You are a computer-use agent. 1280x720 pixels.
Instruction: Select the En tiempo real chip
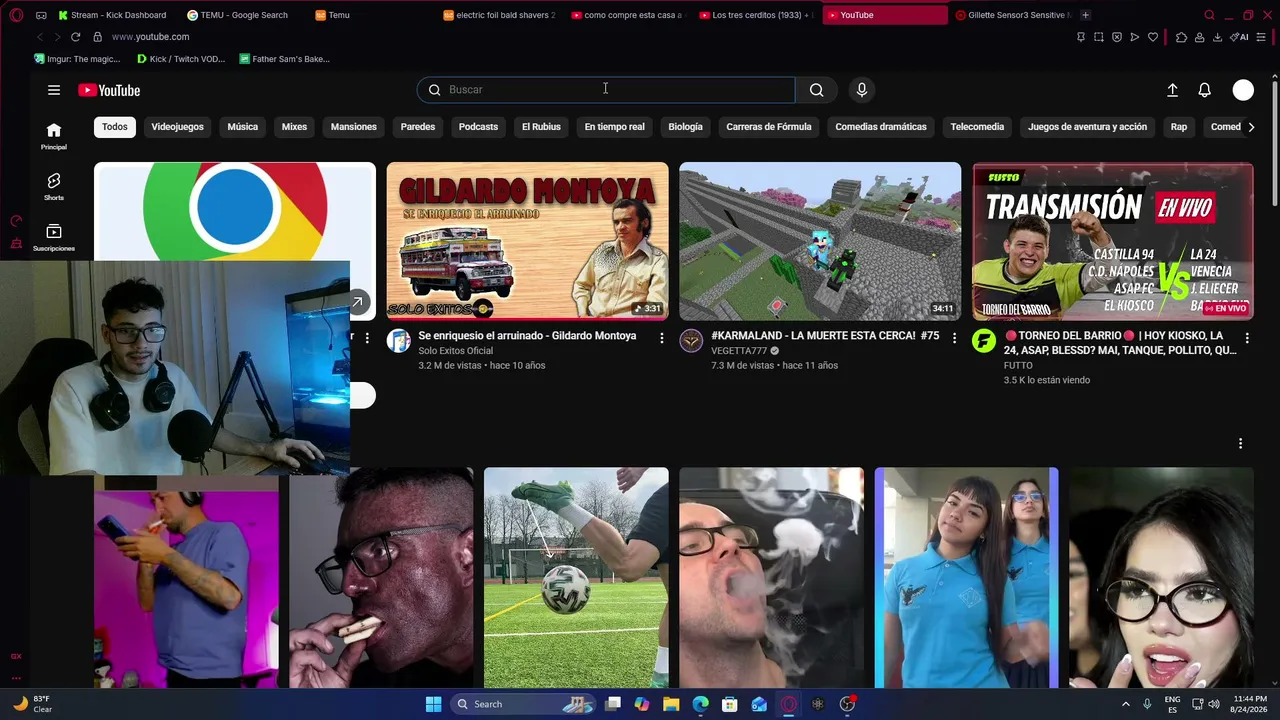pyautogui.click(x=615, y=127)
